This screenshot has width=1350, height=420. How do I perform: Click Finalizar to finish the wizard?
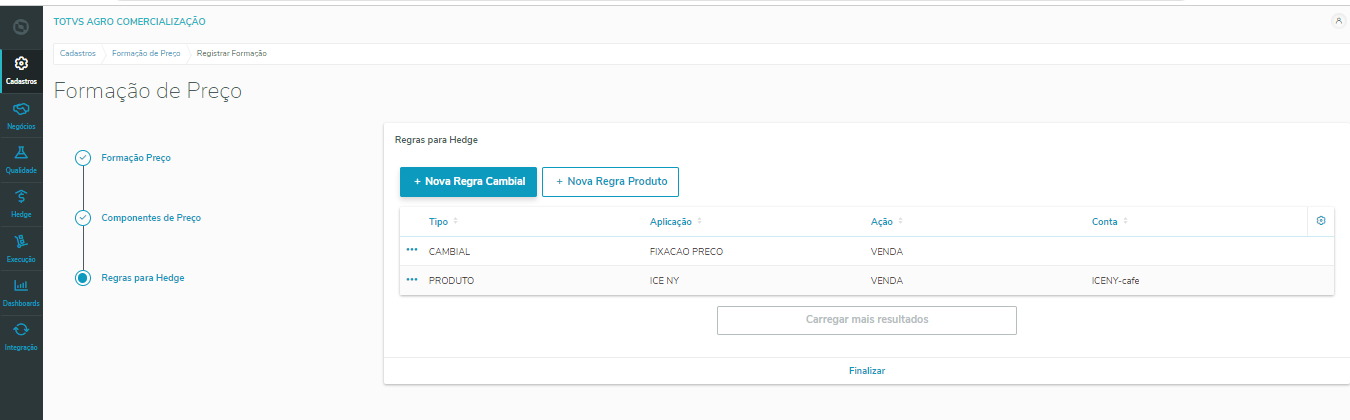866,371
